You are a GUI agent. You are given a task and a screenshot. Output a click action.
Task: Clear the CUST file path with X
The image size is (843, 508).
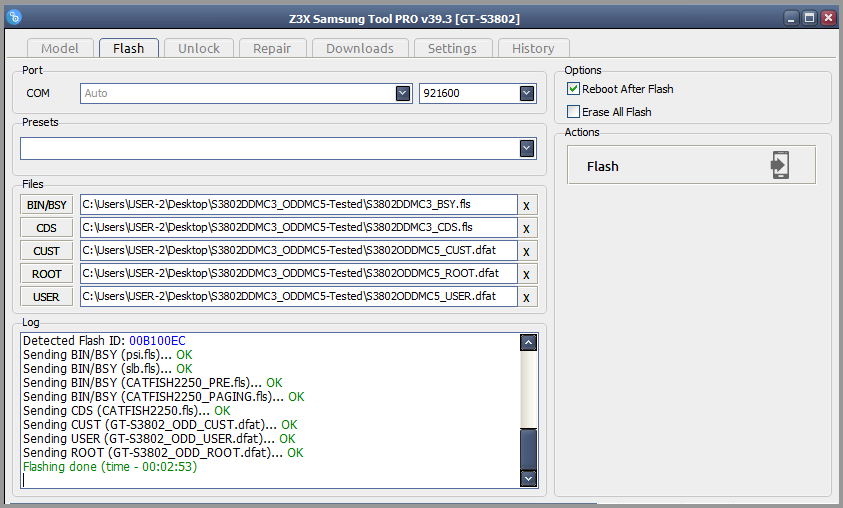click(x=526, y=252)
